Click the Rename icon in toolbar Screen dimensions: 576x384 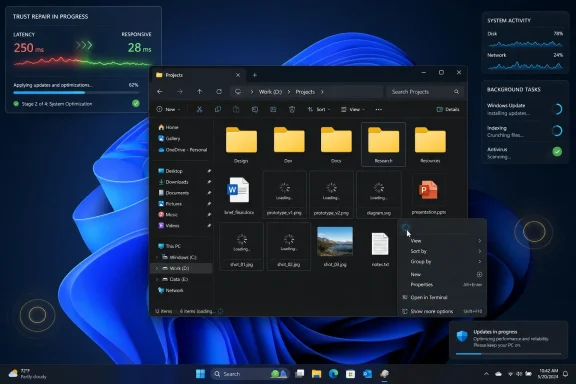point(255,110)
